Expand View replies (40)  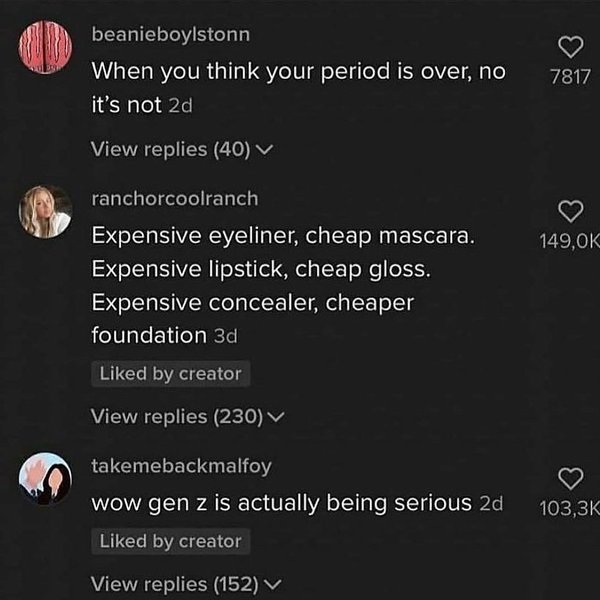pyautogui.click(x=182, y=149)
